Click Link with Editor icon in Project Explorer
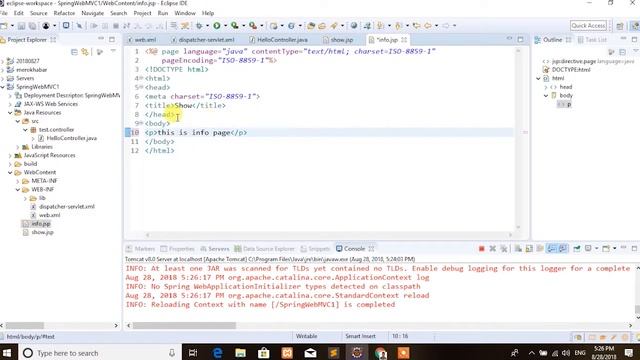The height and width of the screenshot is (360, 640). click(85, 52)
